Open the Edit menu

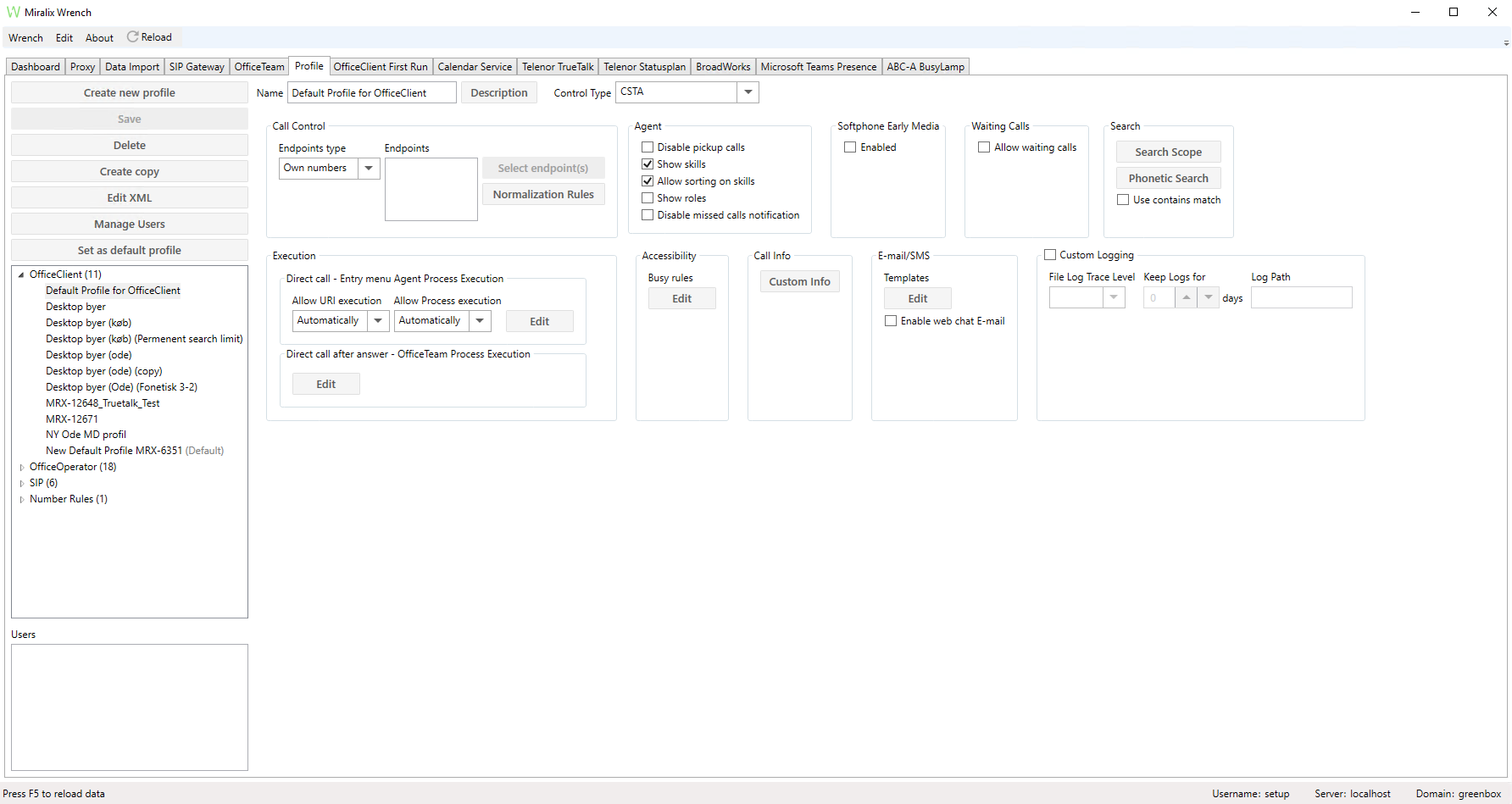(64, 38)
